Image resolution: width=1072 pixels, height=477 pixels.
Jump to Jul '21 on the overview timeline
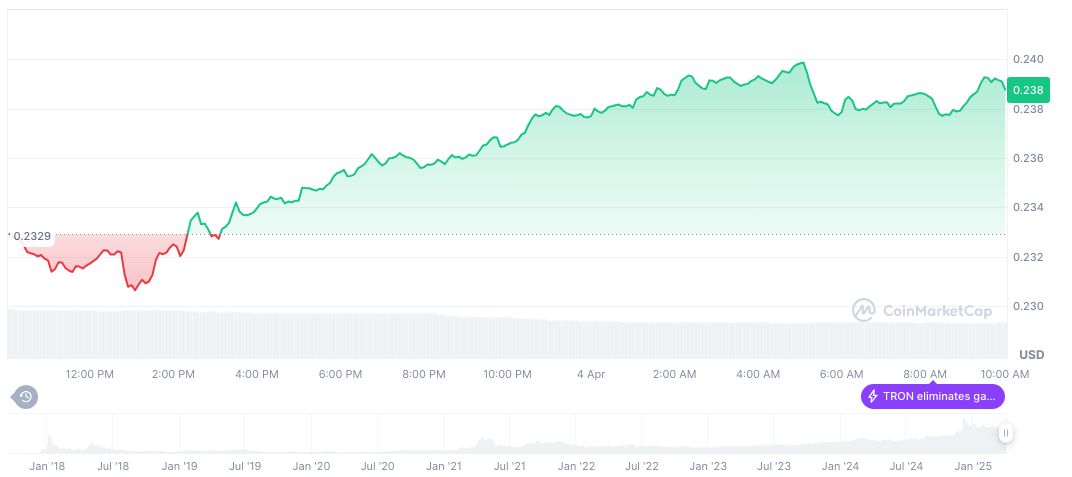(x=510, y=466)
